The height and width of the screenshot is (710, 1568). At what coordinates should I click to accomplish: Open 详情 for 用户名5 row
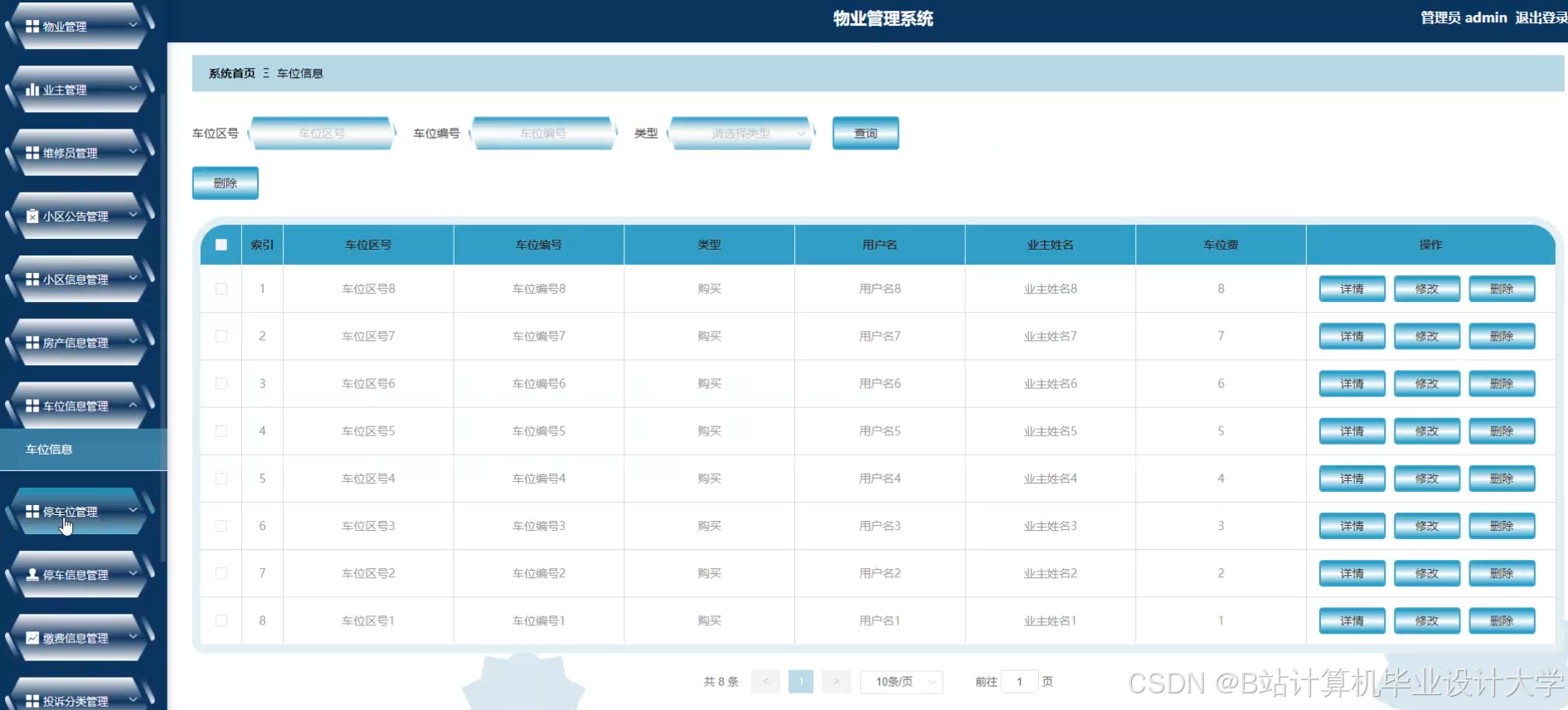tap(1352, 431)
